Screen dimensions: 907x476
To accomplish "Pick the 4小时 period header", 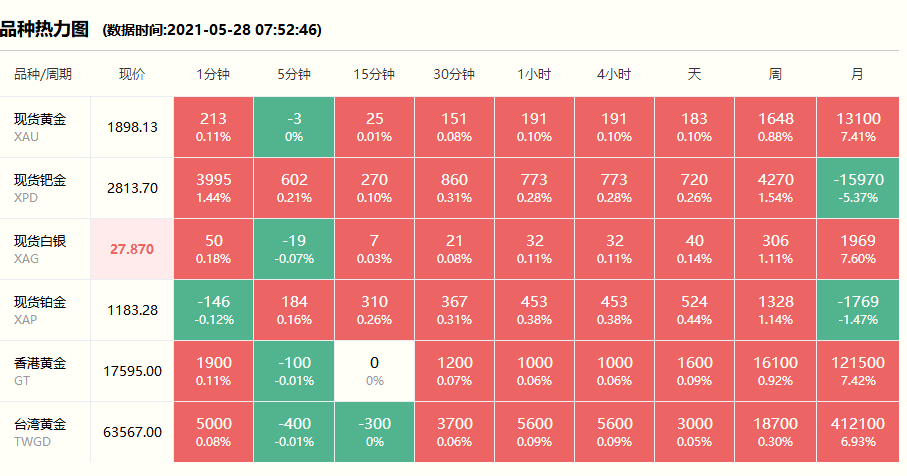I will coord(614,75).
